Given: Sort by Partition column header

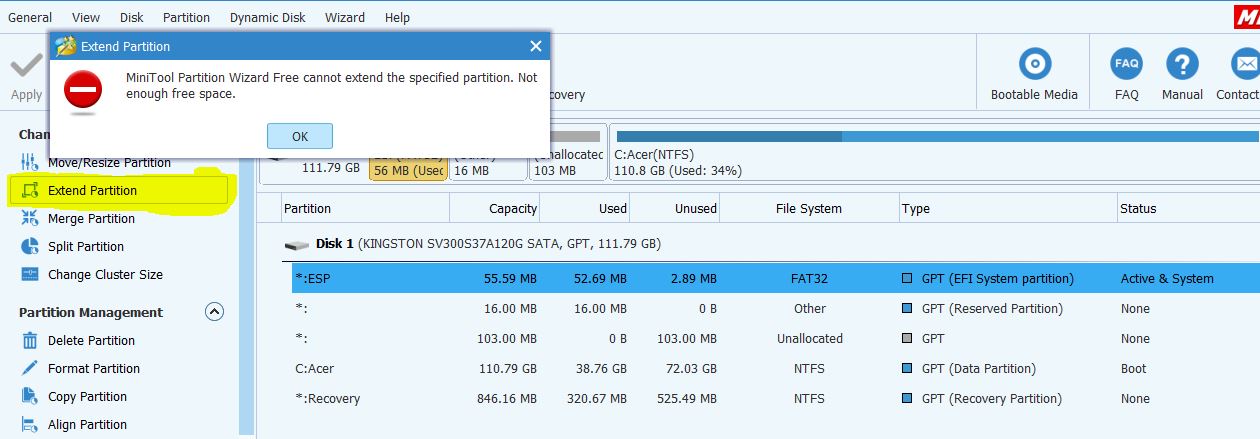Looking at the screenshot, I should 365,208.
